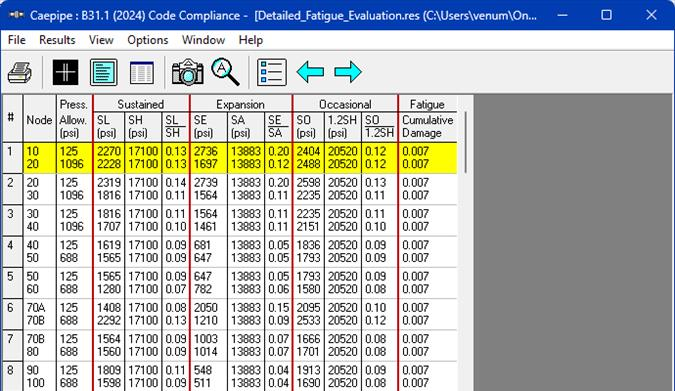Open the View menu
675x391 pixels.
click(101, 40)
